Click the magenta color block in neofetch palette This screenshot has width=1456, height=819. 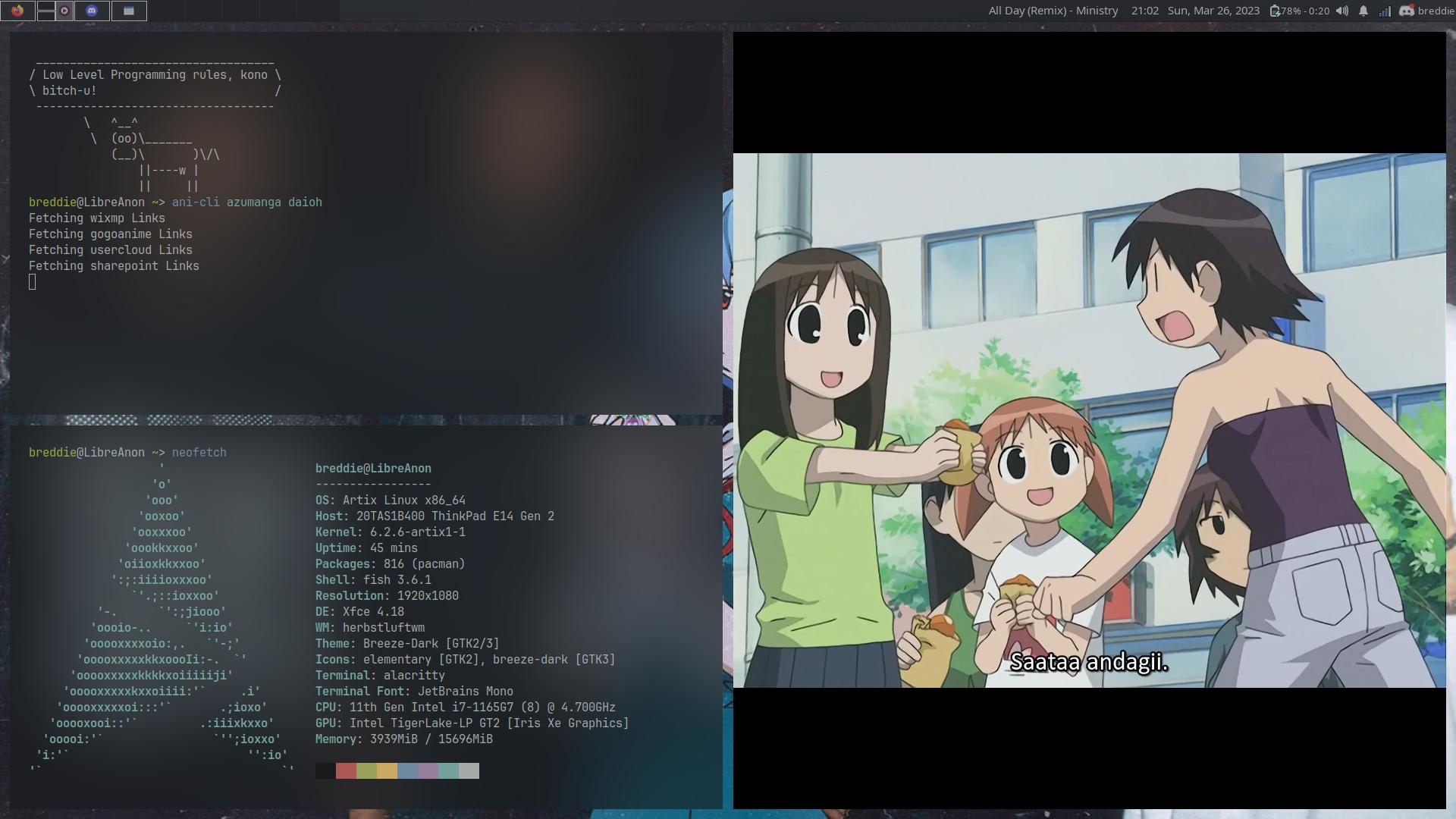coord(428,771)
